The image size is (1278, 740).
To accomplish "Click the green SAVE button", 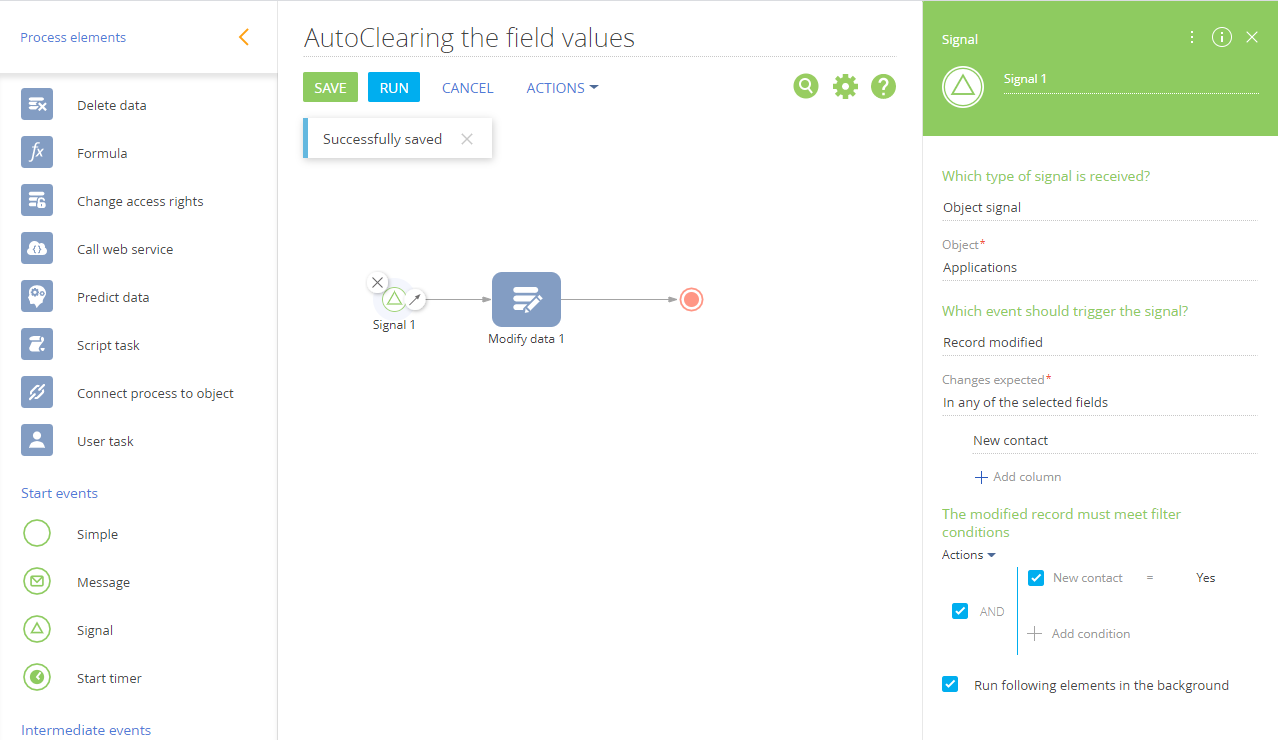I will pyautogui.click(x=330, y=87).
